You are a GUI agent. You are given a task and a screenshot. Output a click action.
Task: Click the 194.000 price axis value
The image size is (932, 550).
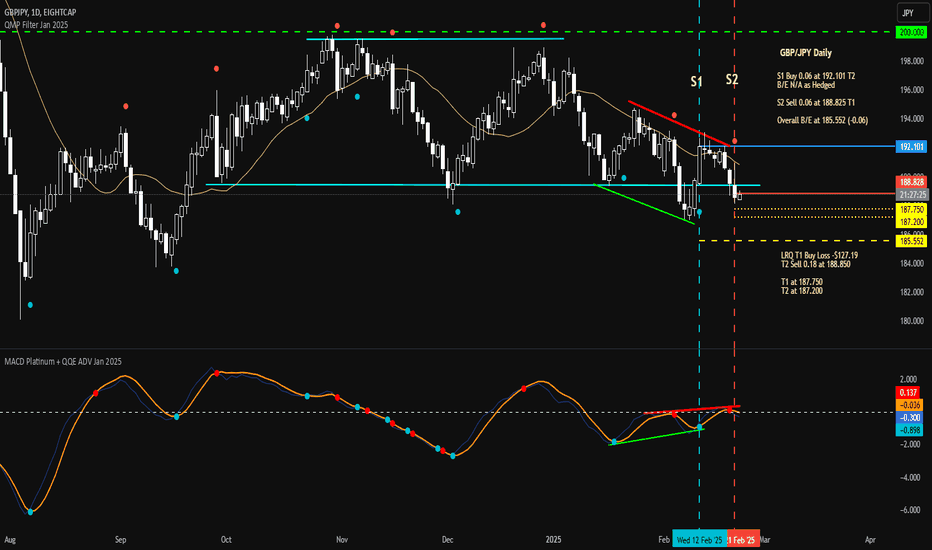[912, 119]
